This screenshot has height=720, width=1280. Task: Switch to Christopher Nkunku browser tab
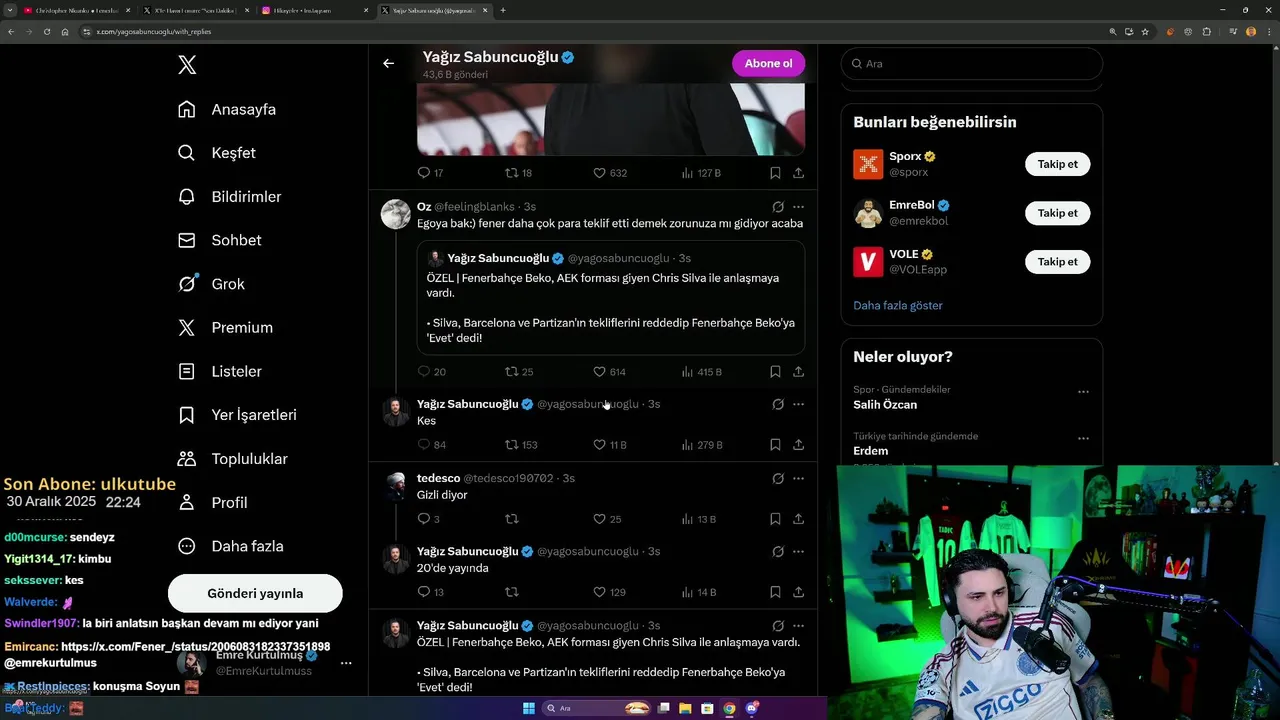[75, 10]
